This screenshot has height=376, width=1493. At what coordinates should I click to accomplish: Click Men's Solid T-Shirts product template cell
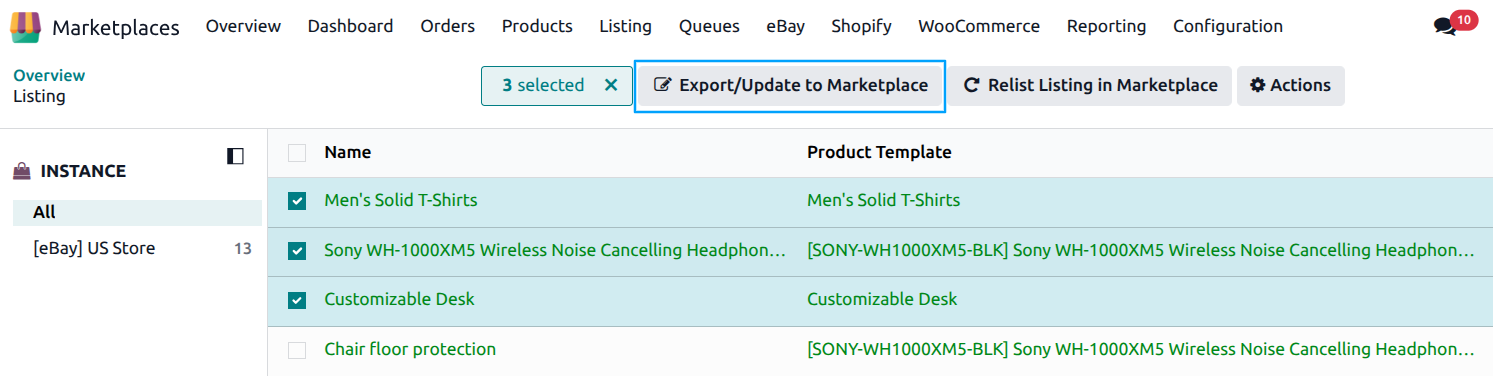point(883,200)
